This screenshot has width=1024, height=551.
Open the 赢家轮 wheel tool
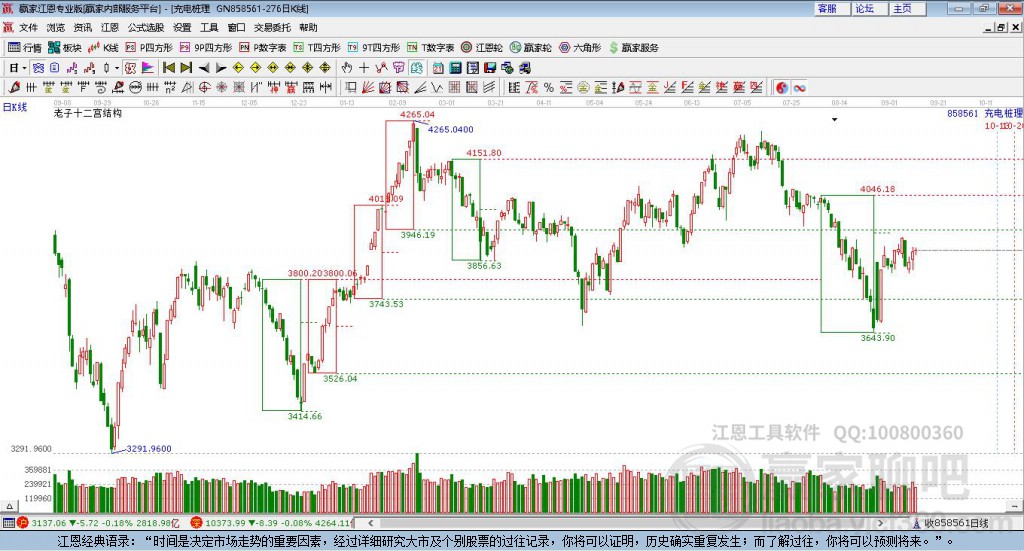point(530,48)
